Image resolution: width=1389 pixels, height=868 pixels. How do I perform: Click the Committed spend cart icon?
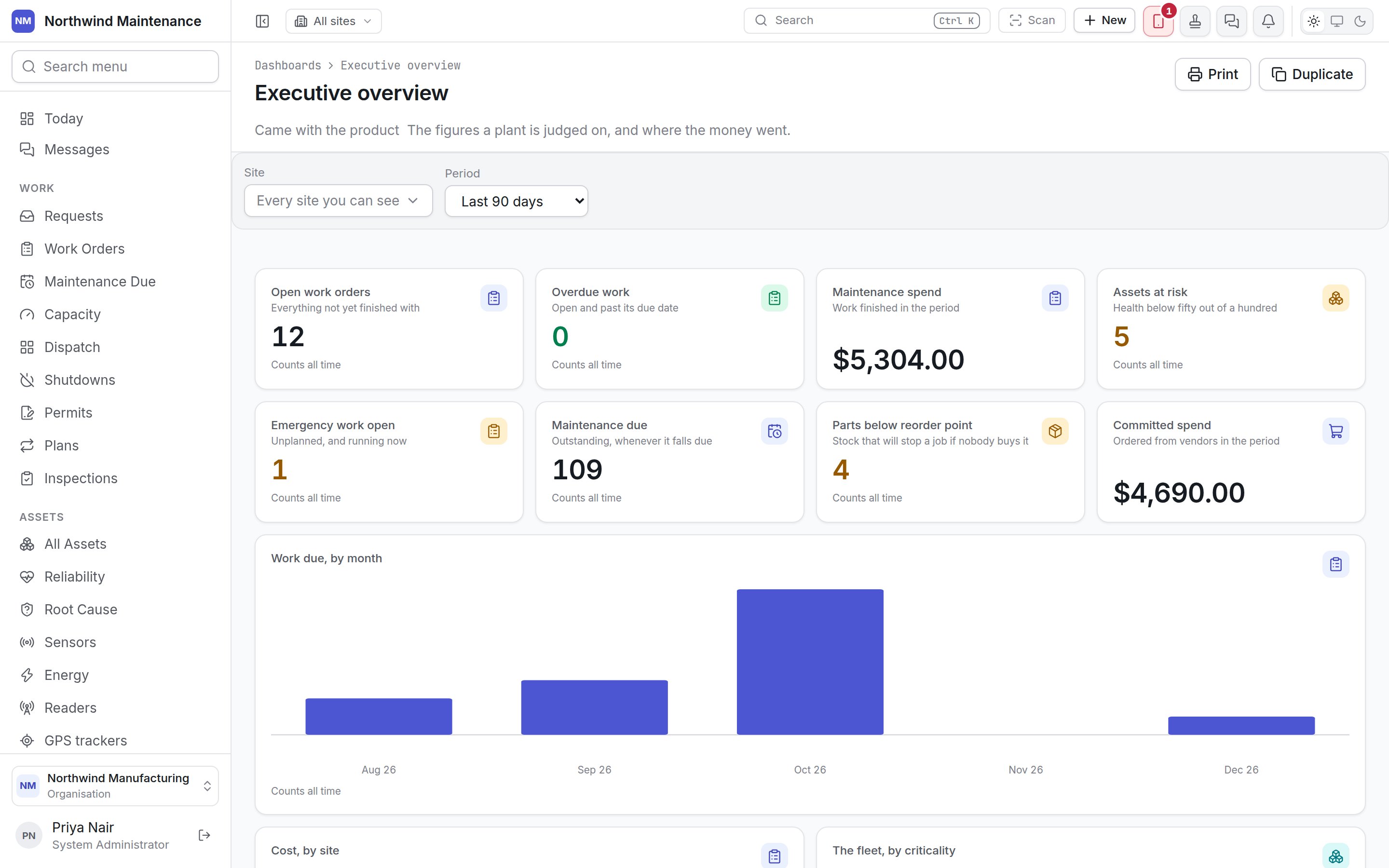[x=1335, y=431]
